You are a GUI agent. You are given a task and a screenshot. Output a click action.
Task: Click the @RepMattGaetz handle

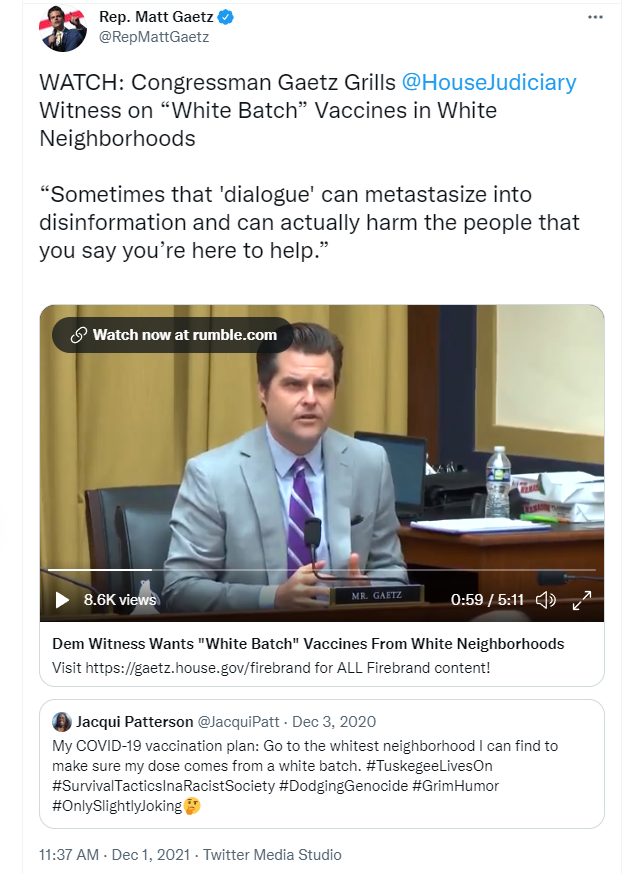[x=154, y=37]
